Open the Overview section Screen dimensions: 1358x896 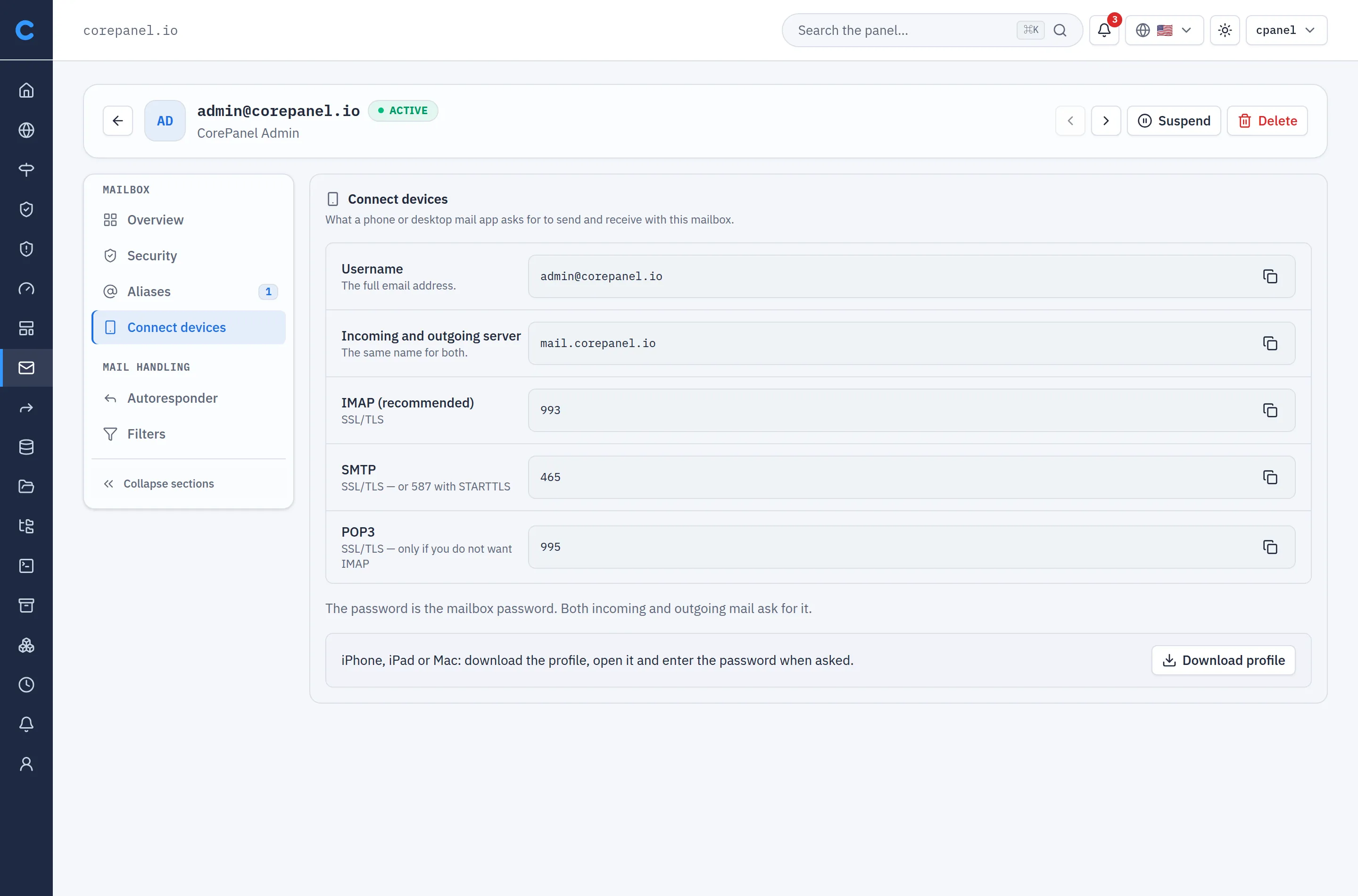tap(189, 220)
